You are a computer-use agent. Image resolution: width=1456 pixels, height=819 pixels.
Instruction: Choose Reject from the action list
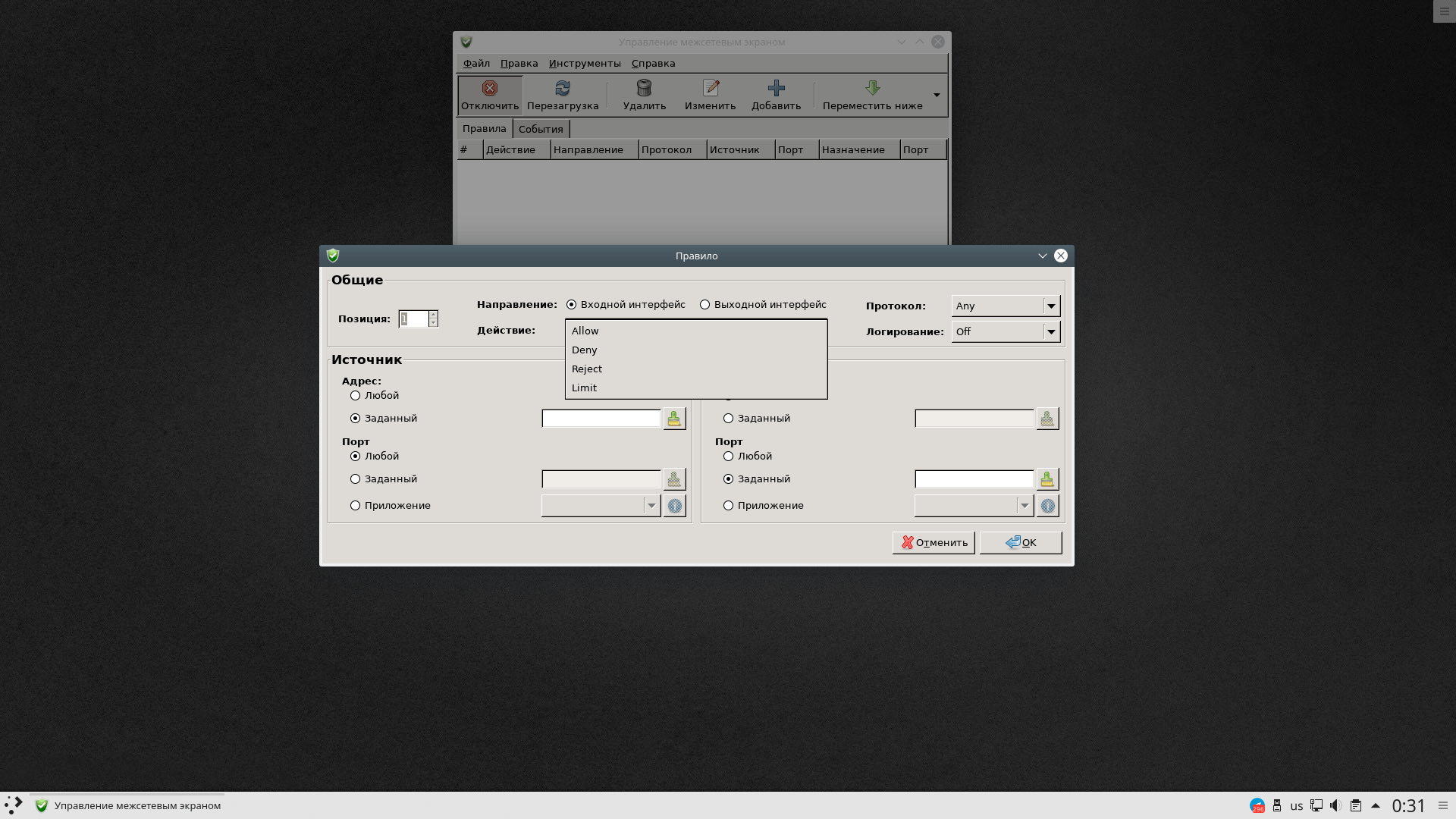point(587,369)
